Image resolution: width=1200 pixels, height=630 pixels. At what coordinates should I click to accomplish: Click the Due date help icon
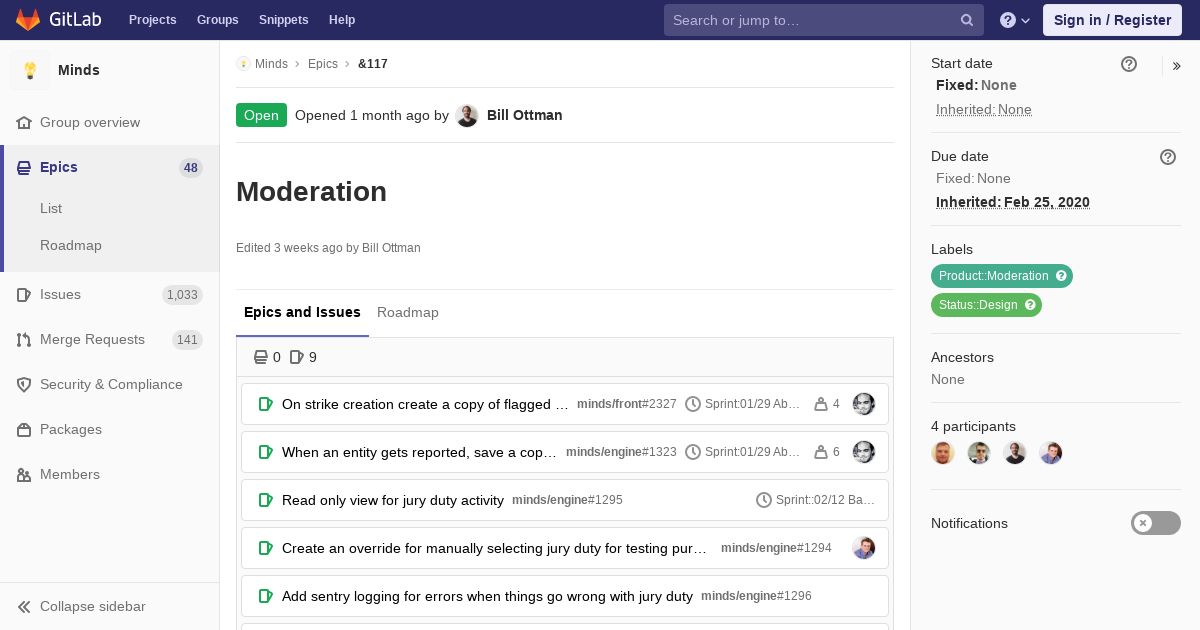1168,157
